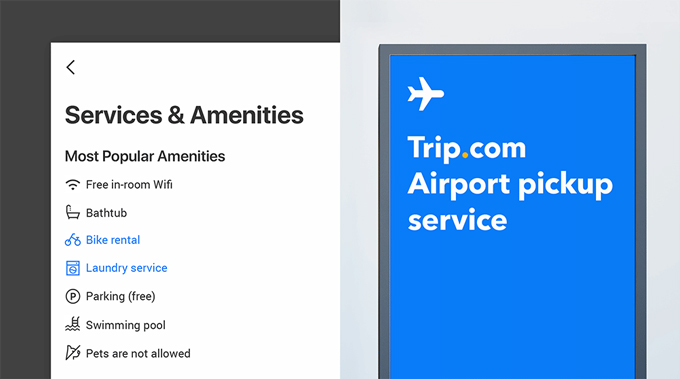Go back using the left chevron arrow

click(71, 67)
